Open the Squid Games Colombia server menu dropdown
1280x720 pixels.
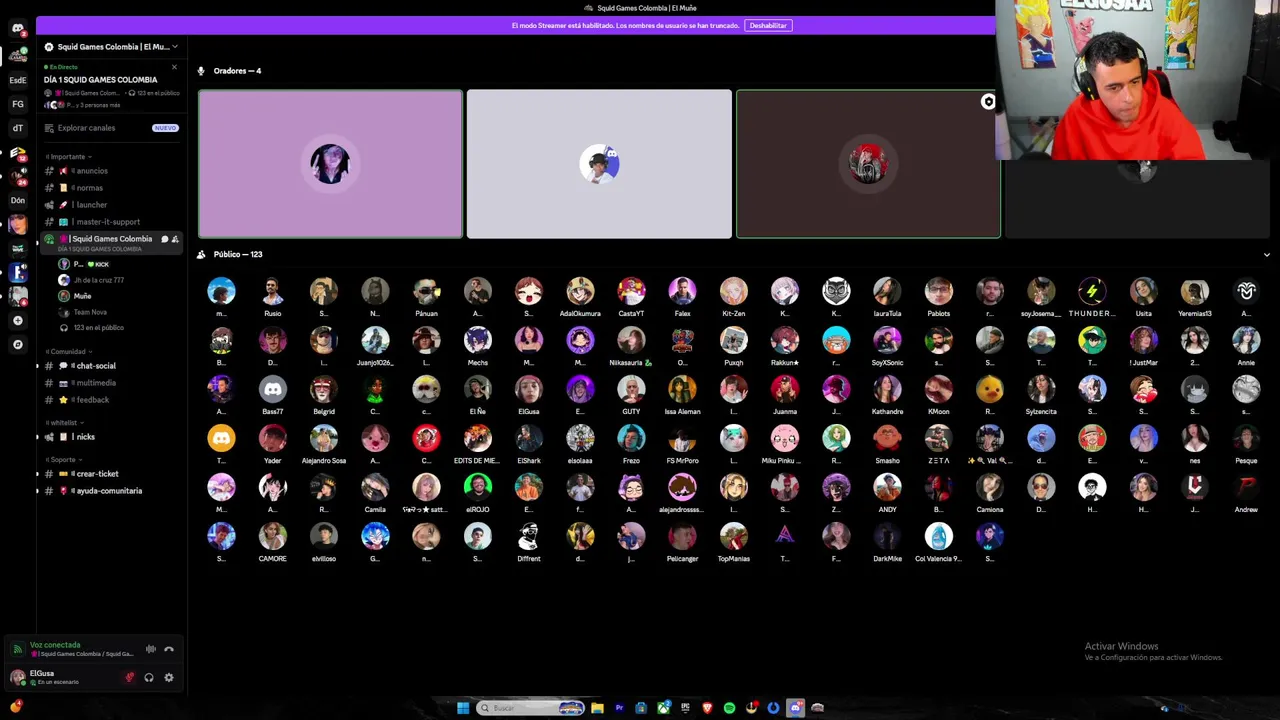pos(111,47)
